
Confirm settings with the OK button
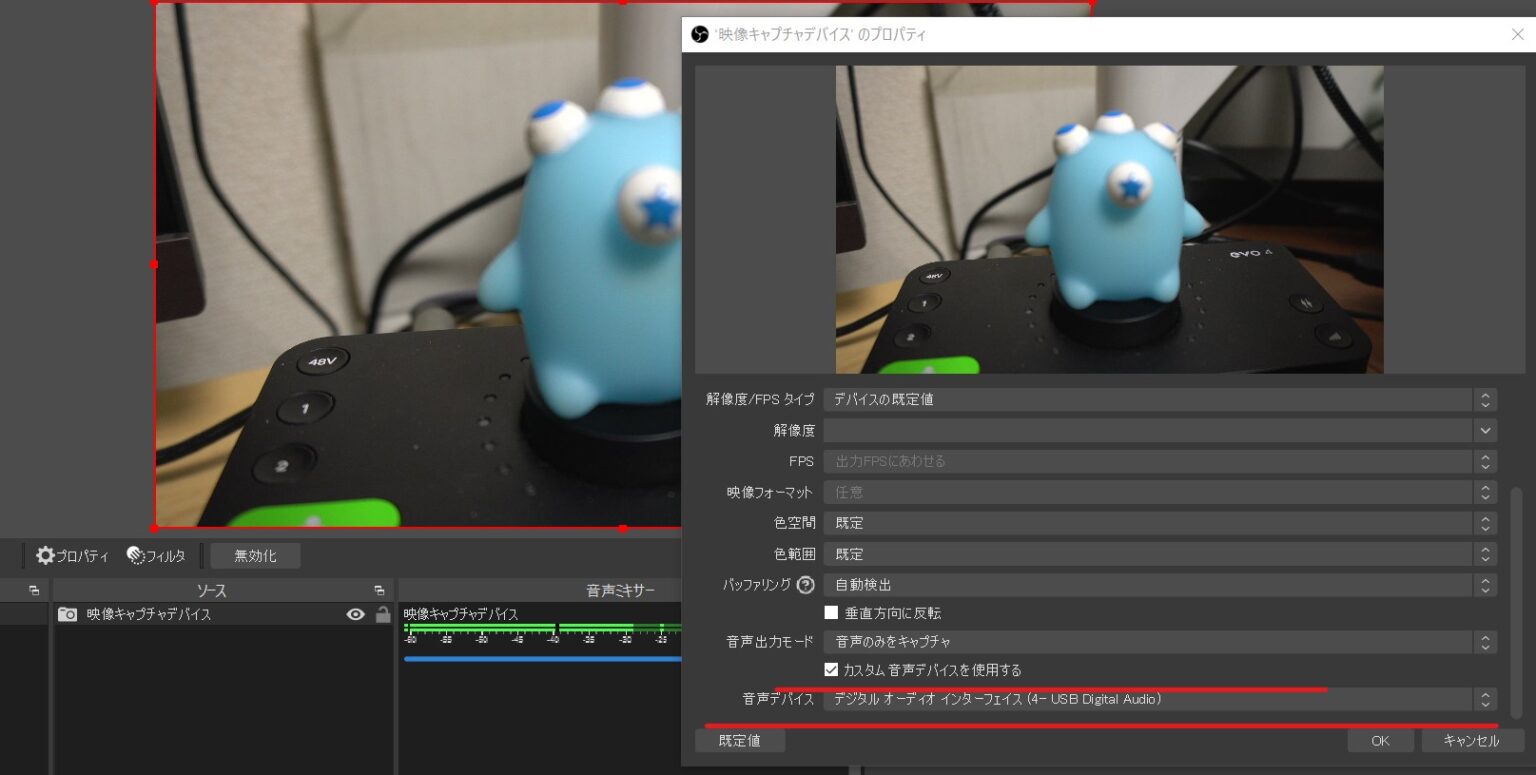click(x=1380, y=740)
